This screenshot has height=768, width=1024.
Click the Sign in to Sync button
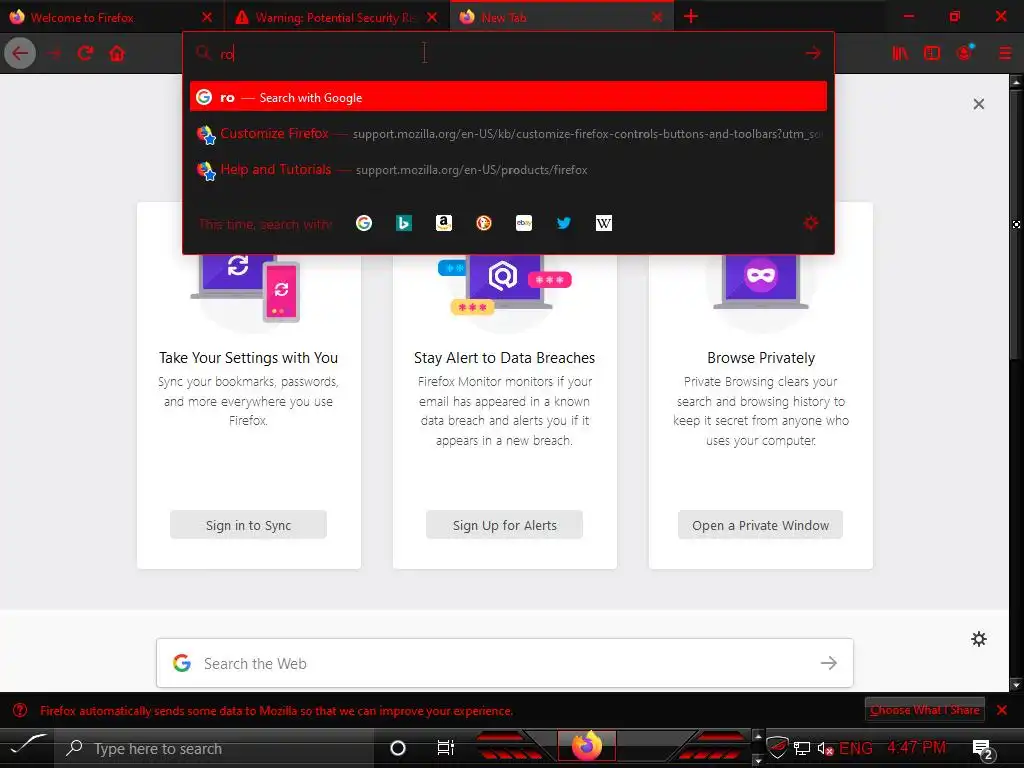[x=248, y=525]
